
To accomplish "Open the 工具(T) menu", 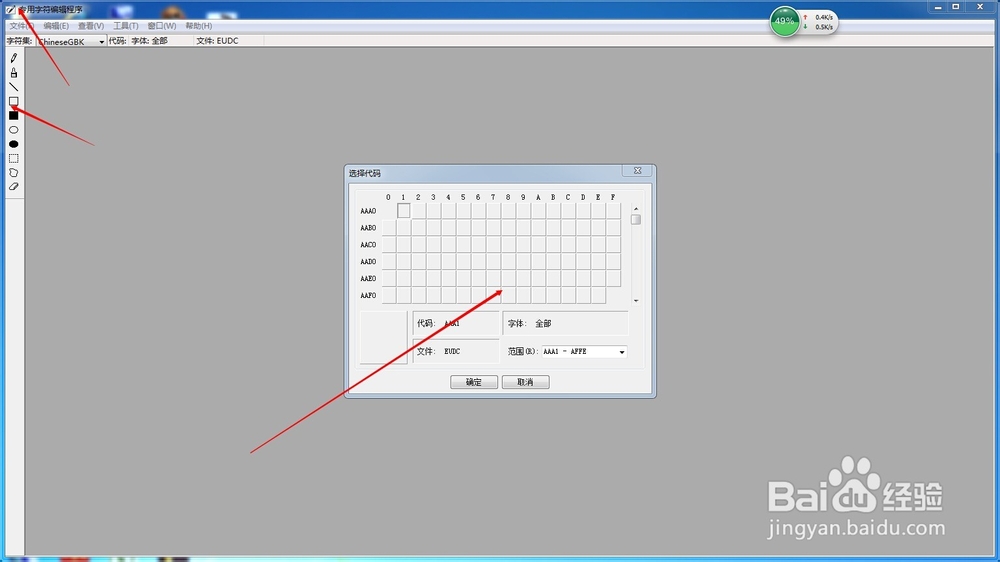I will [x=126, y=26].
